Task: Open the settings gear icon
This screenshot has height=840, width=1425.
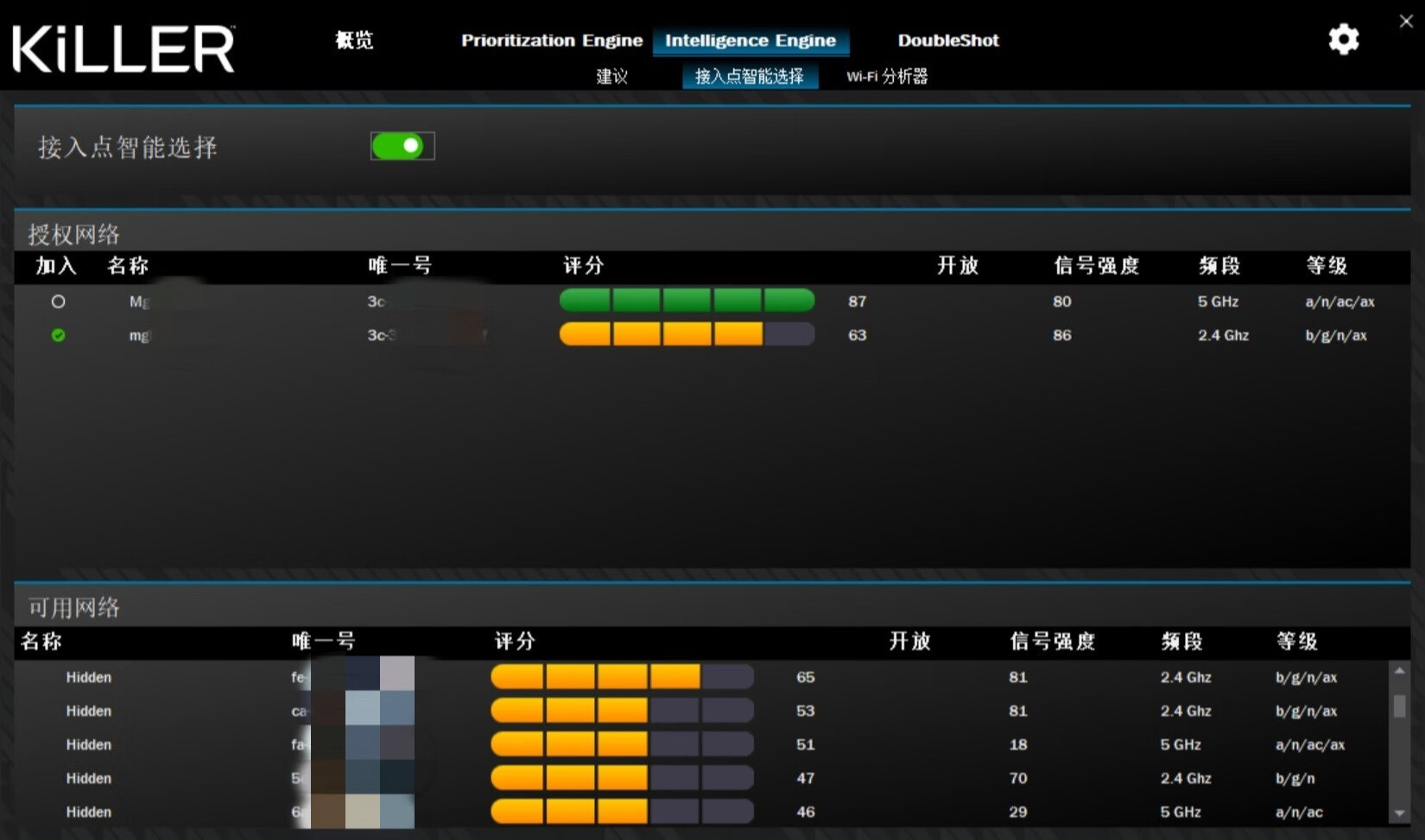Action: tap(1343, 40)
